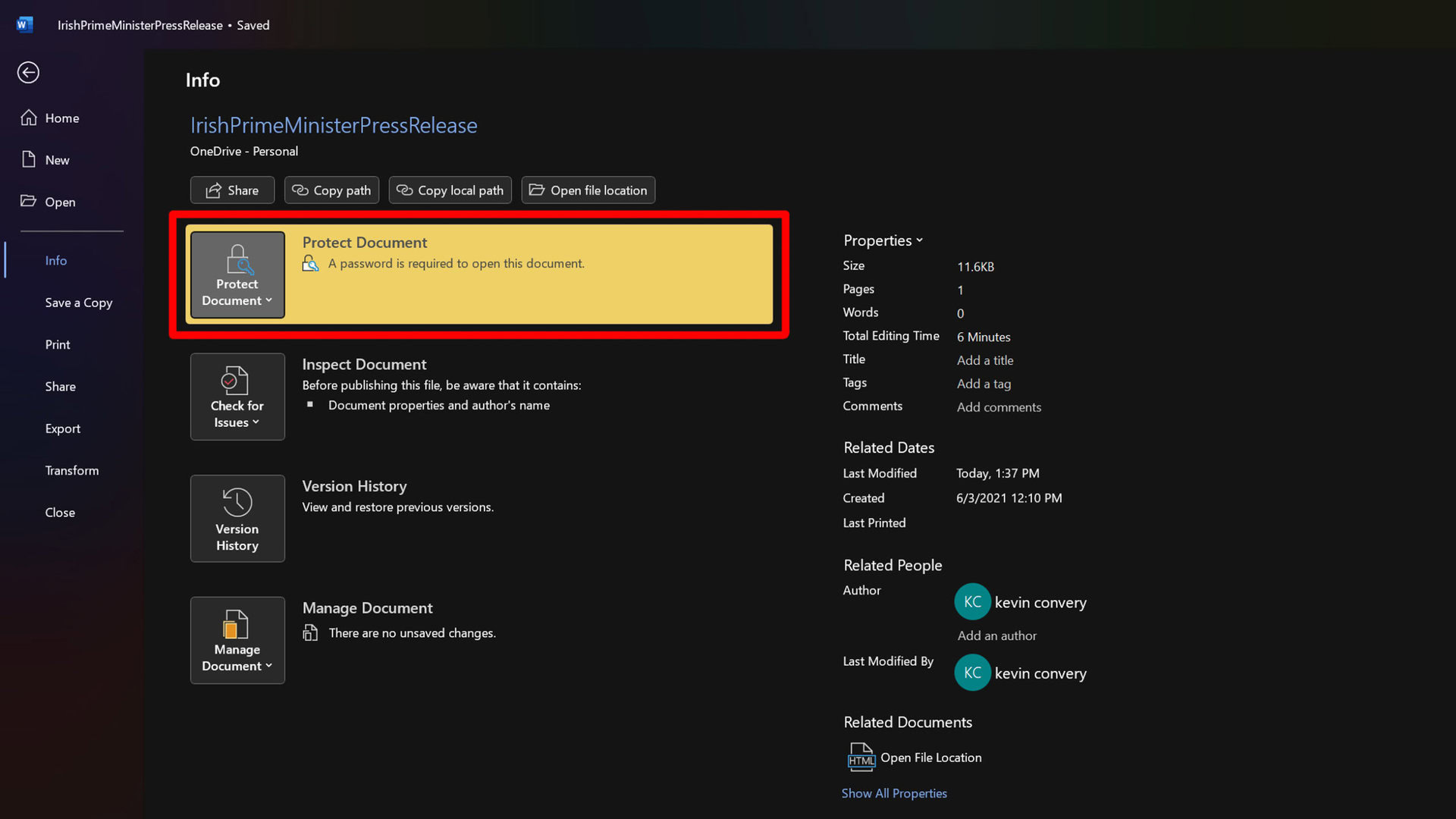Click the Home navigation item

[x=62, y=117]
